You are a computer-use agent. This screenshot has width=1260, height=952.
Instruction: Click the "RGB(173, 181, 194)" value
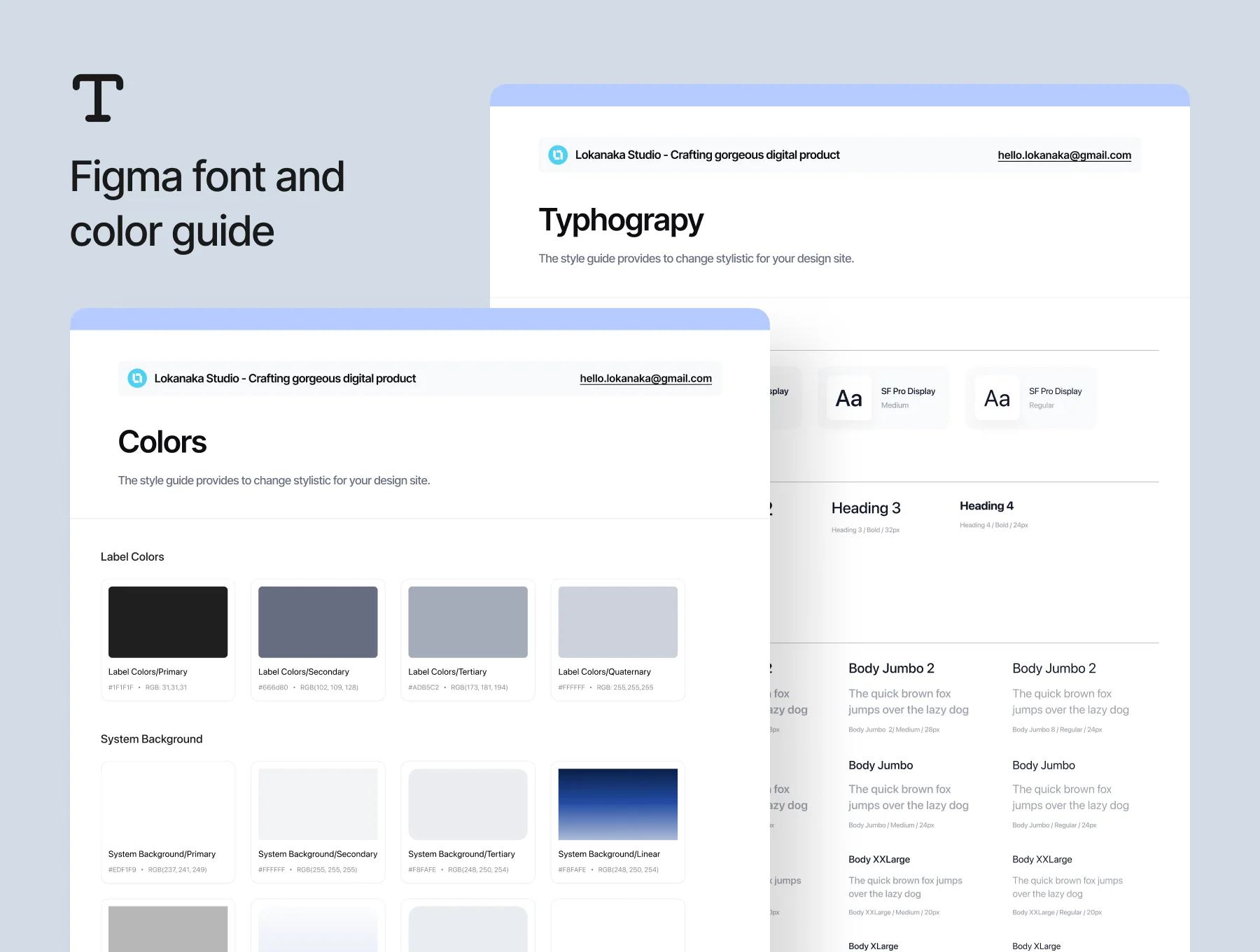click(479, 687)
